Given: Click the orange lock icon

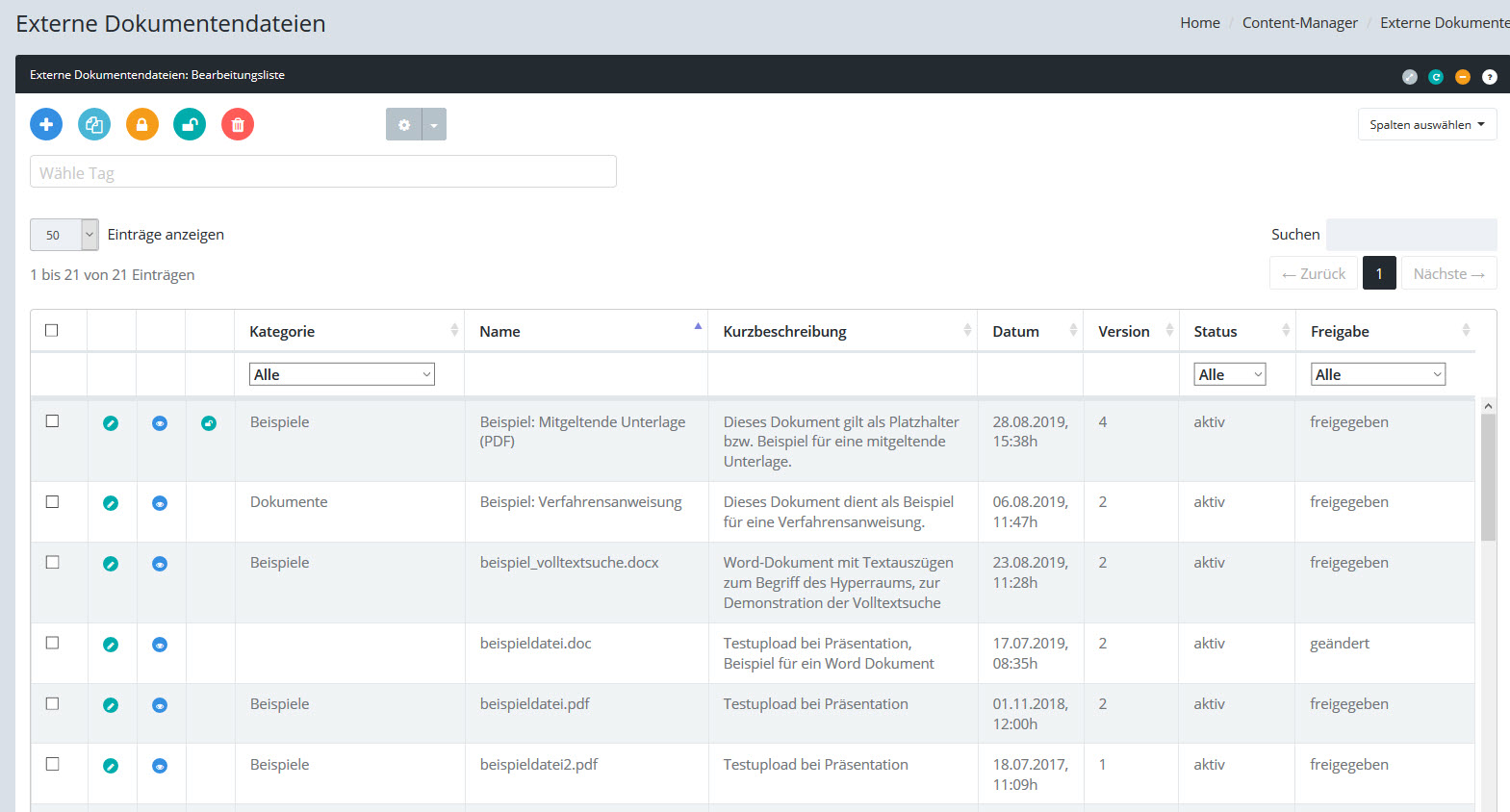Looking at the screenshot, I should pos(141,124).
